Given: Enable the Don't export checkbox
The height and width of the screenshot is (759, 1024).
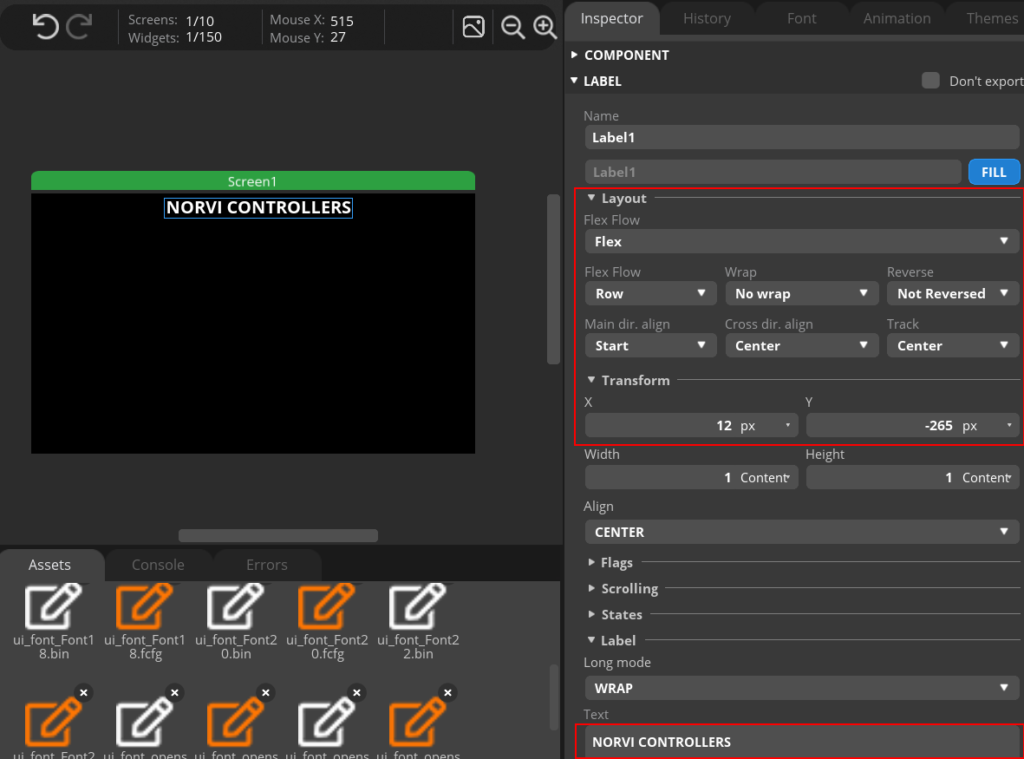Looking at the screenshot, I should click(931, 81).
